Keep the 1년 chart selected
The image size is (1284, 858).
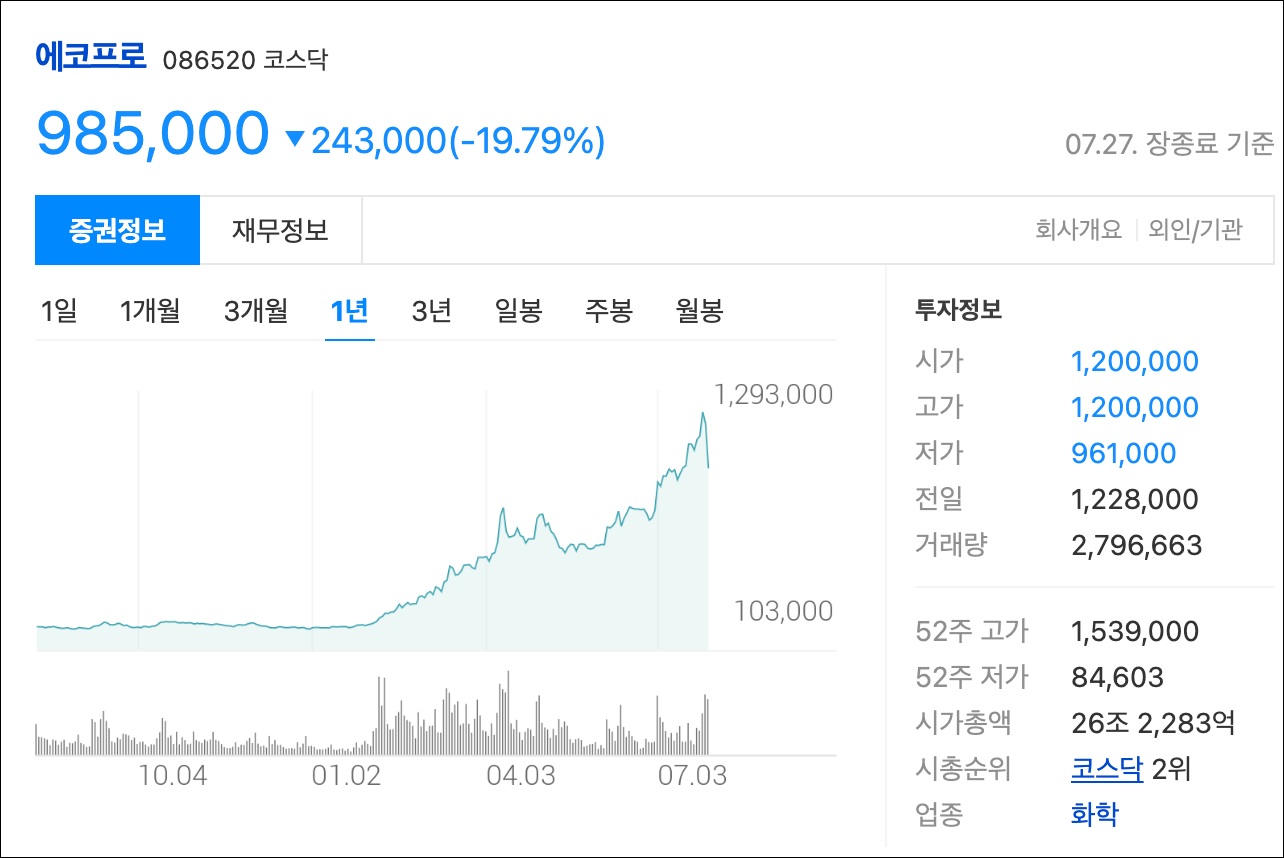click(x=348, y=311)
